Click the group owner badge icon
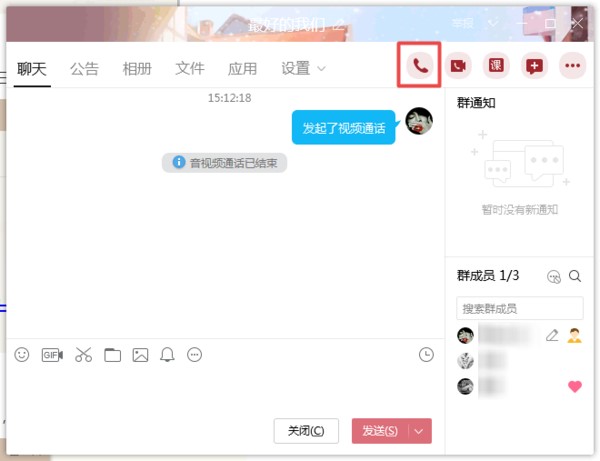600x461 pixels. click(x=574, y=336)
